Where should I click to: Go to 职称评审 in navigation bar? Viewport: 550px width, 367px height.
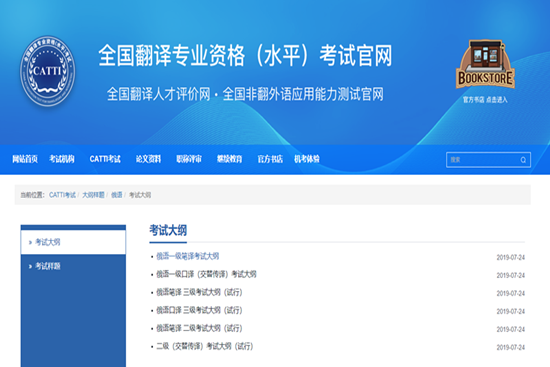189,159
